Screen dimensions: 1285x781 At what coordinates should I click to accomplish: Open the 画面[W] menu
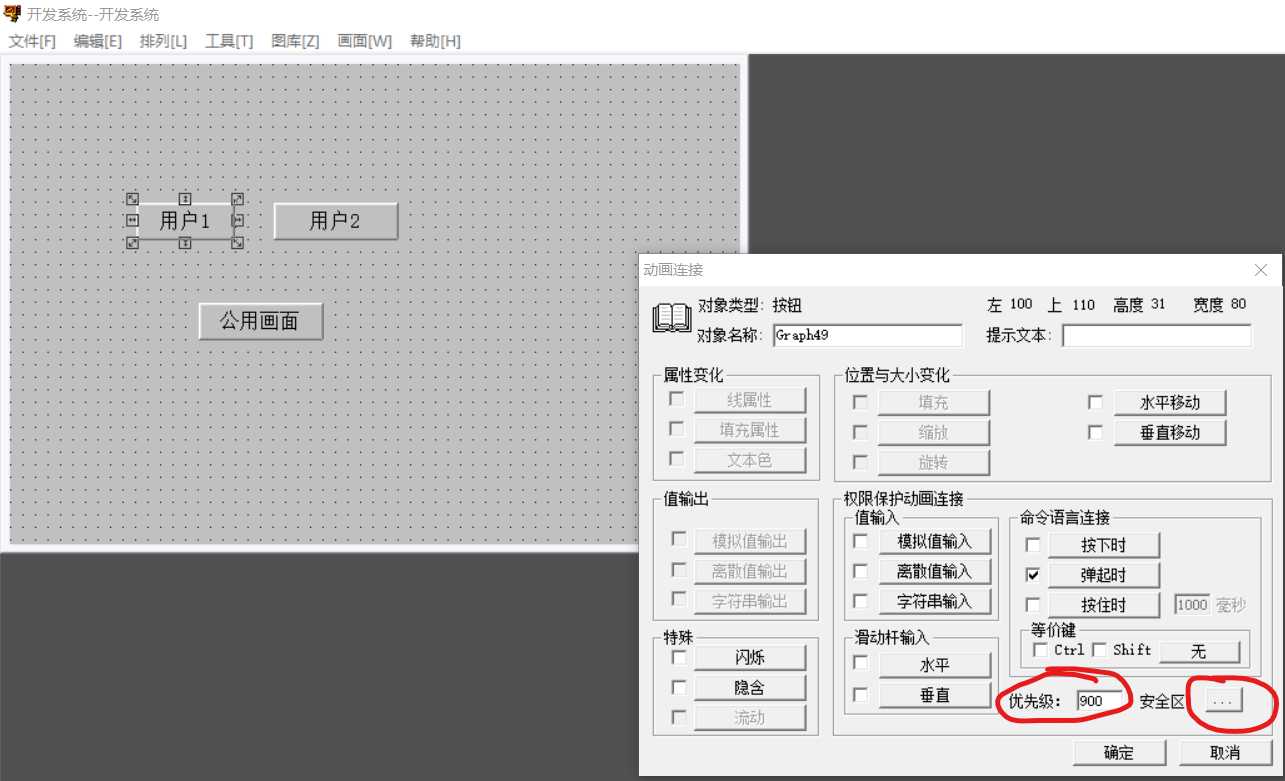(x=365, y=41)
